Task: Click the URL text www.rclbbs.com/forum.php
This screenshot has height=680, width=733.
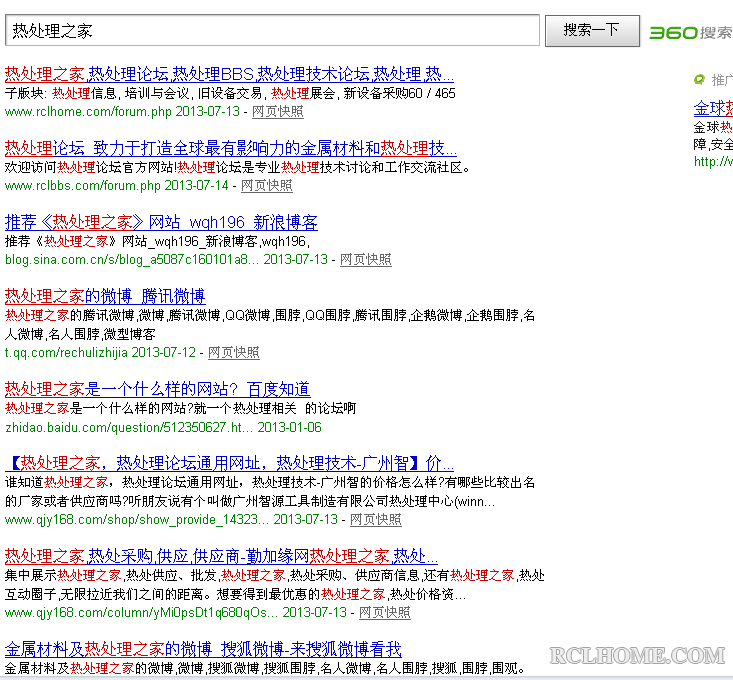Action: [x=83, y=186]
